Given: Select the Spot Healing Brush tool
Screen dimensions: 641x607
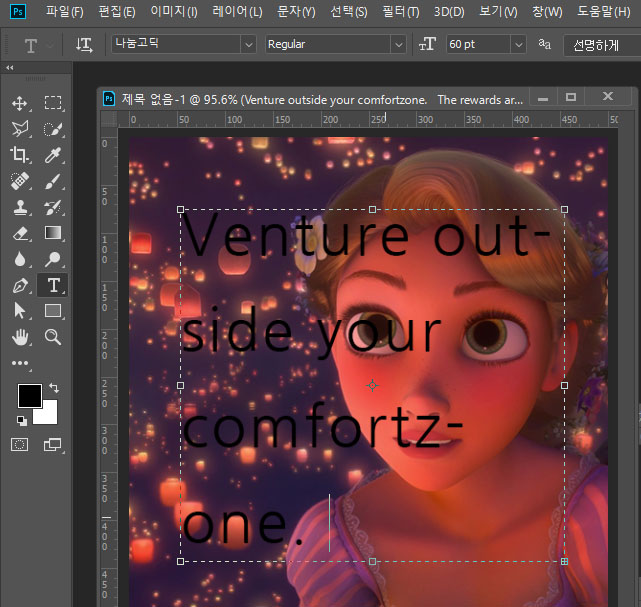Looking at the screenshot, I should 20,181.
